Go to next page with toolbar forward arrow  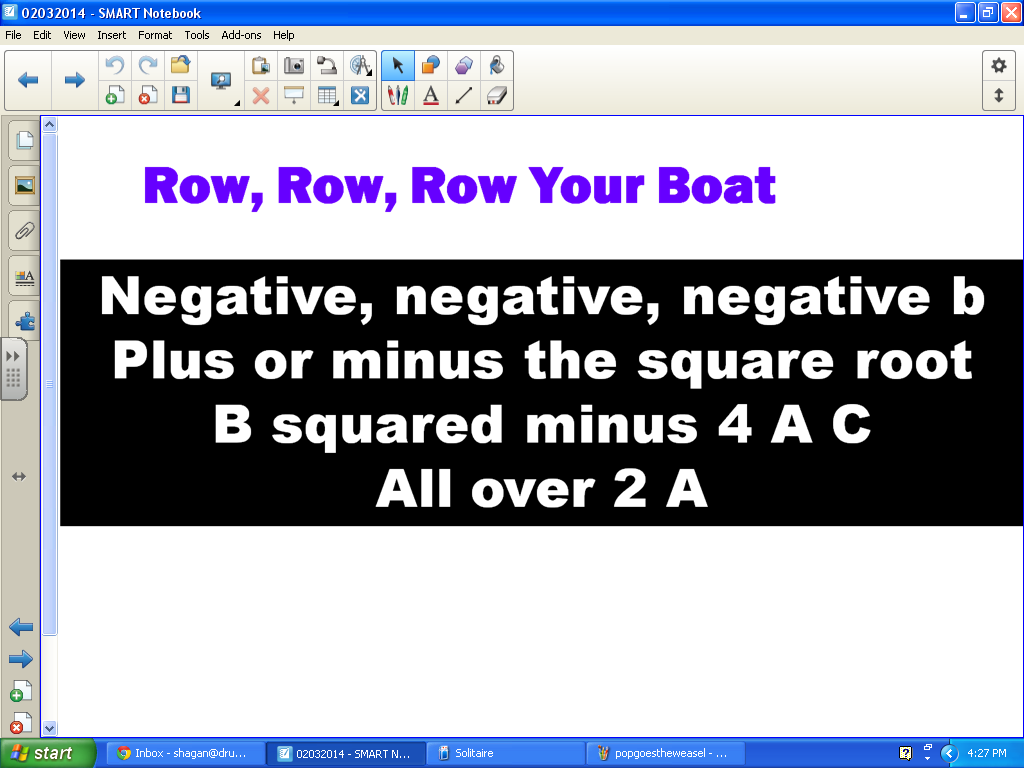[x=74, y=80]
